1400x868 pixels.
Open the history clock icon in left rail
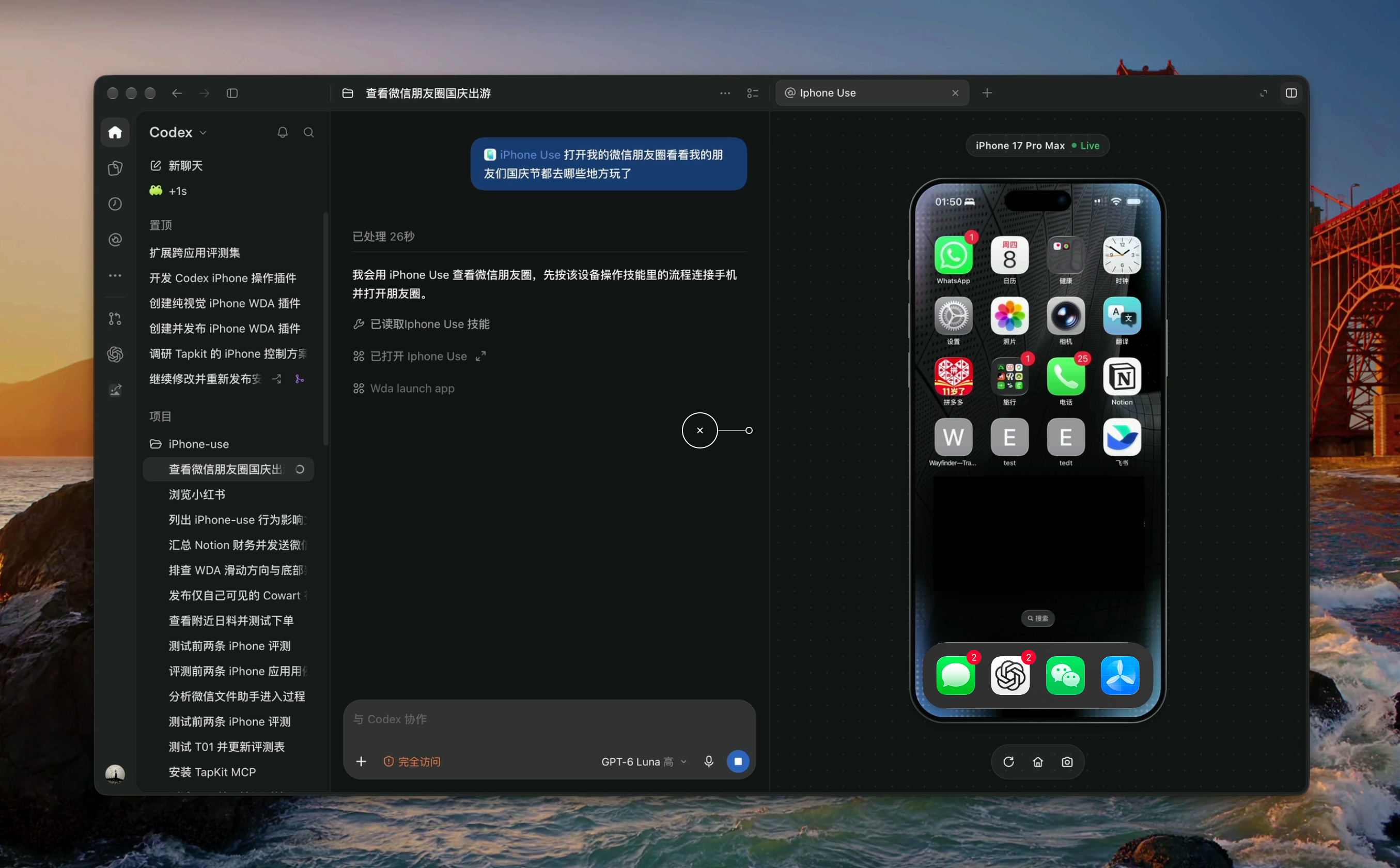(115, 204)
